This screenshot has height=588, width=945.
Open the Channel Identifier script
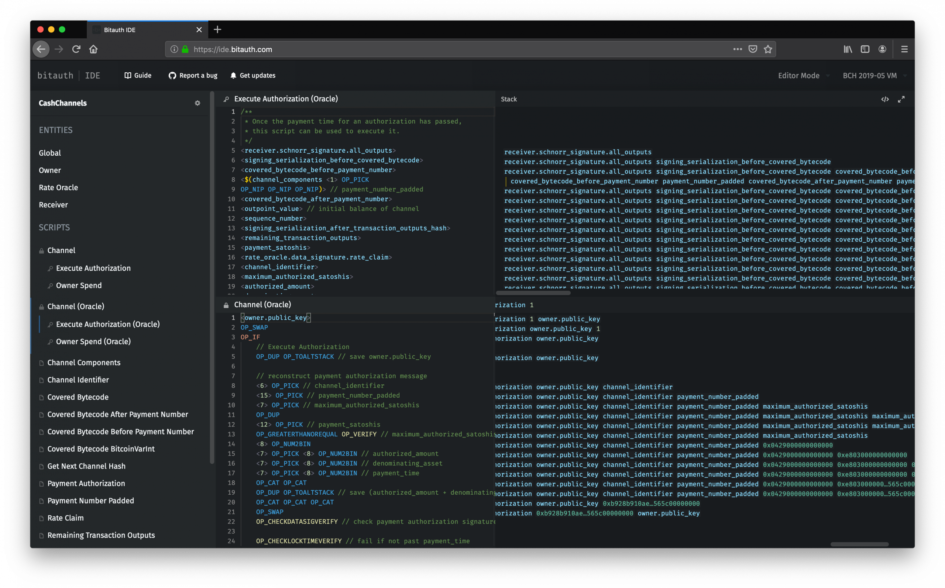(x=78, y=380)
